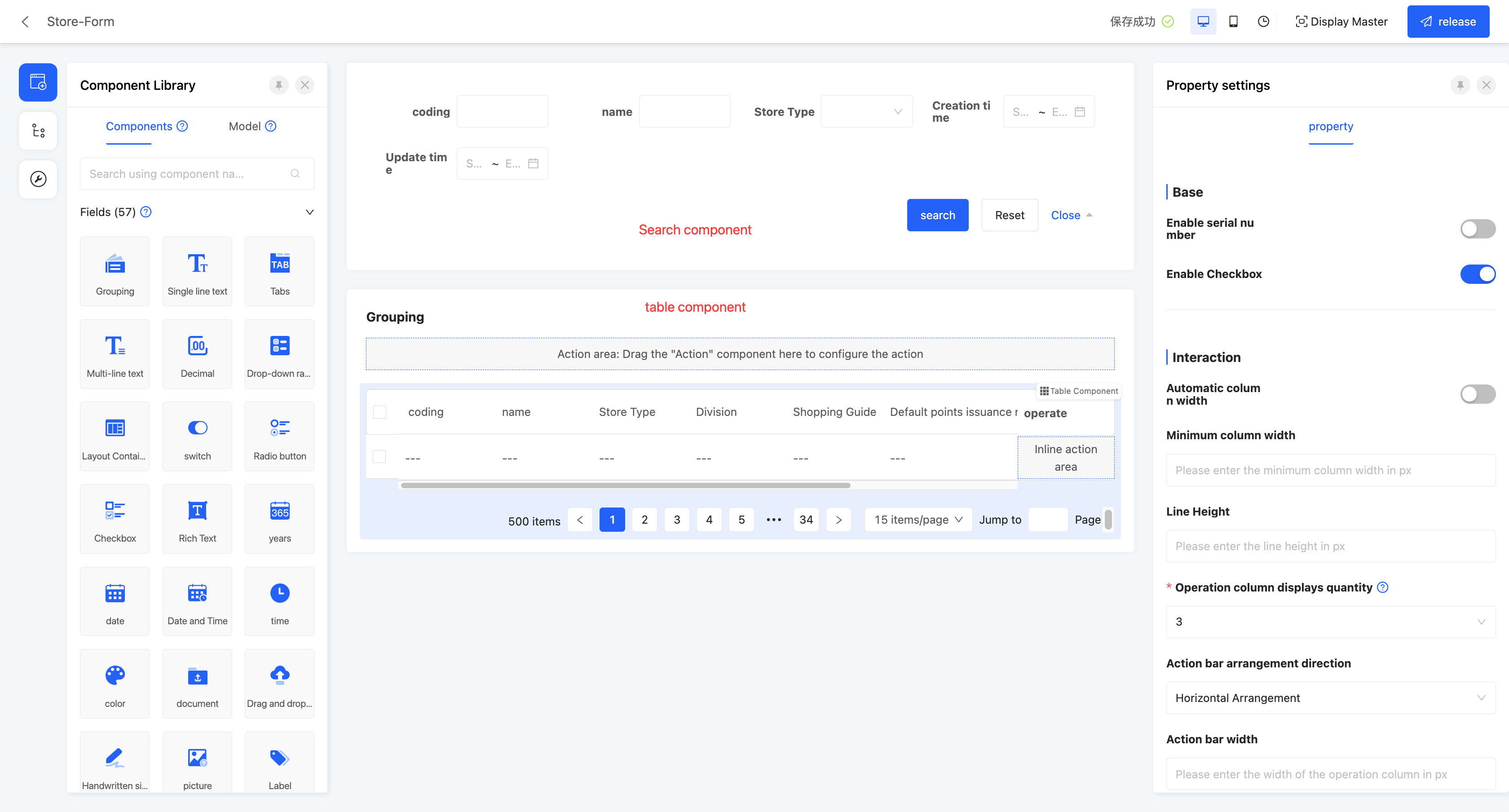This screenshot has height=812, width=1509.
Task: Open the version history clock icon
Action: (x=1263, y=21)
